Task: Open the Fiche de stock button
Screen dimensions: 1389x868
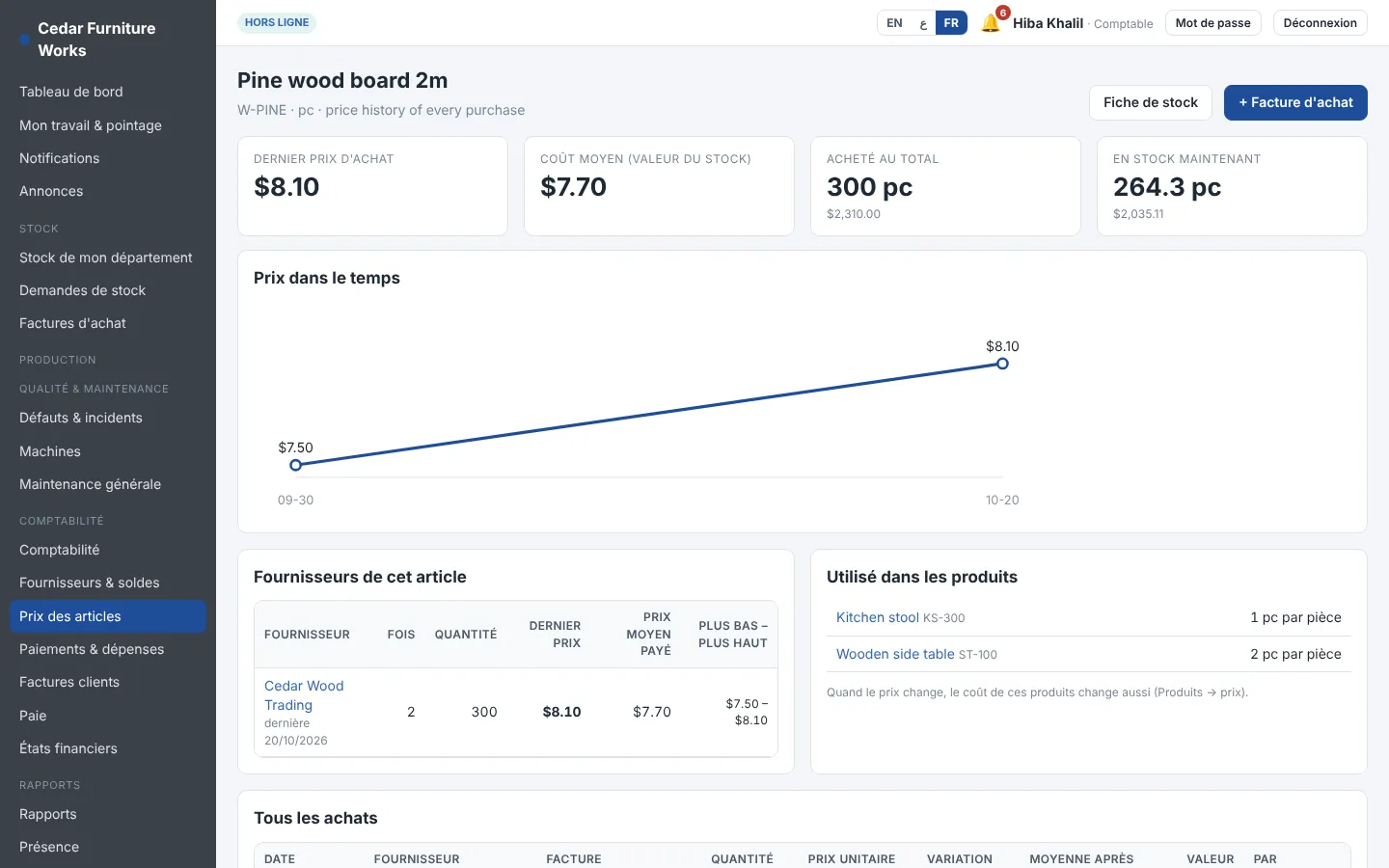Action: click(1151, 102)
